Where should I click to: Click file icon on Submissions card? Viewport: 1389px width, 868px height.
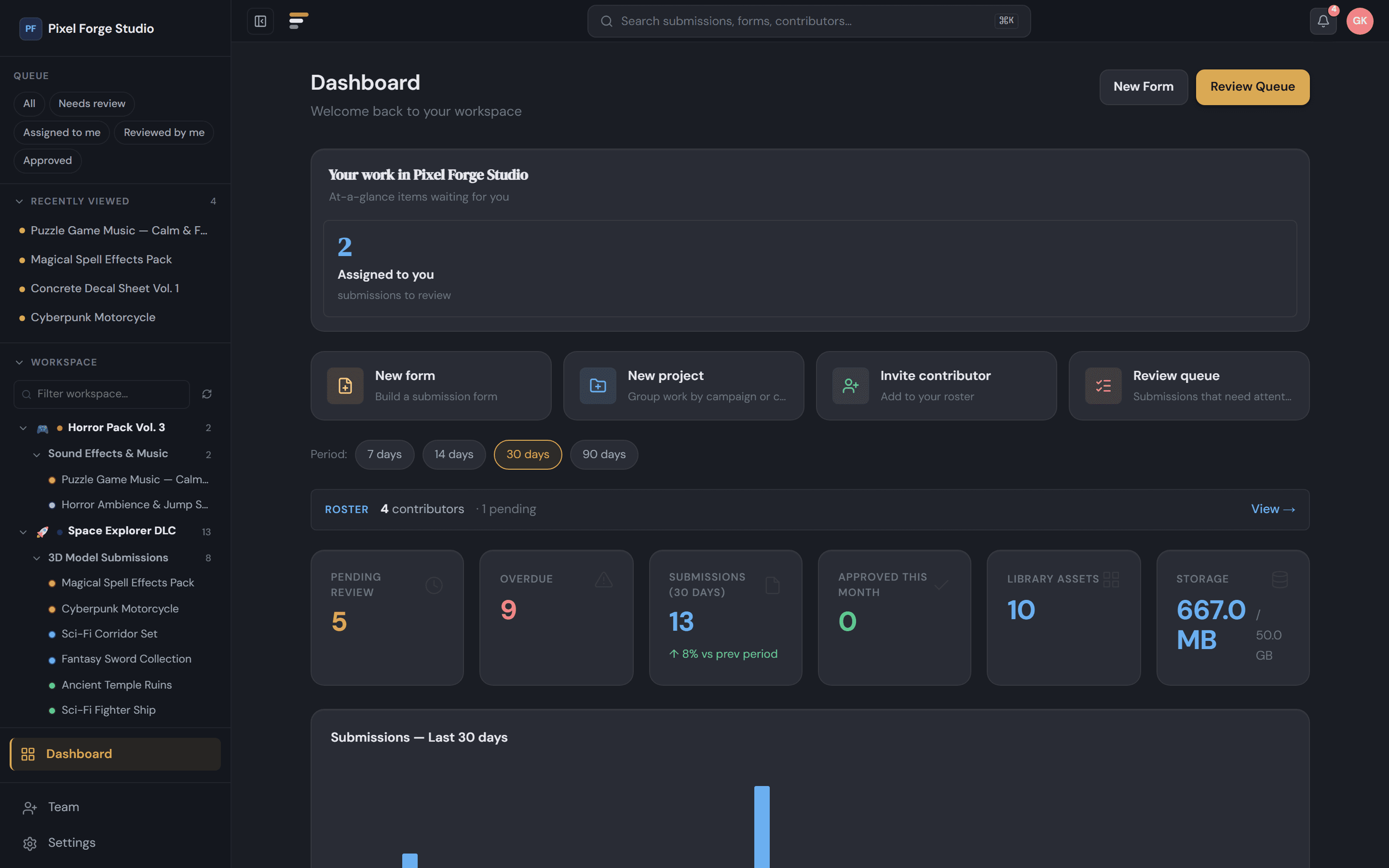click(x=772, y=585)
